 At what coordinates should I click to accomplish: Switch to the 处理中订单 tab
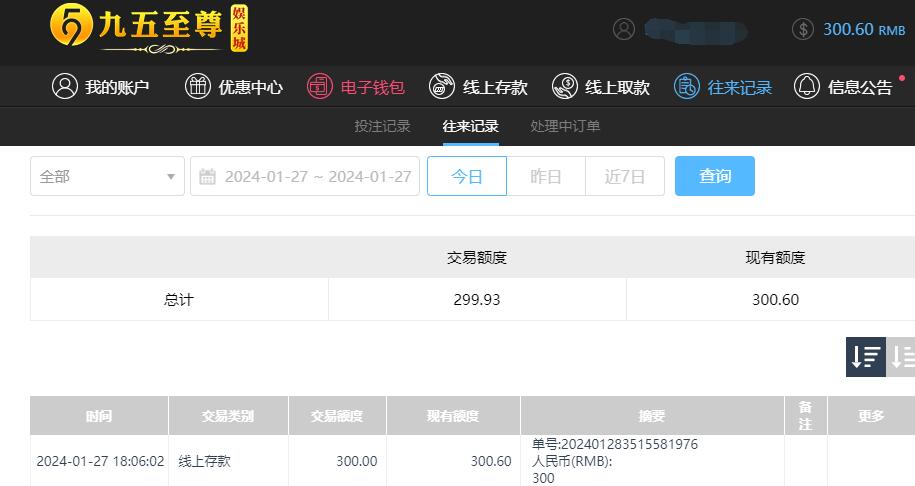click(565, 126)
